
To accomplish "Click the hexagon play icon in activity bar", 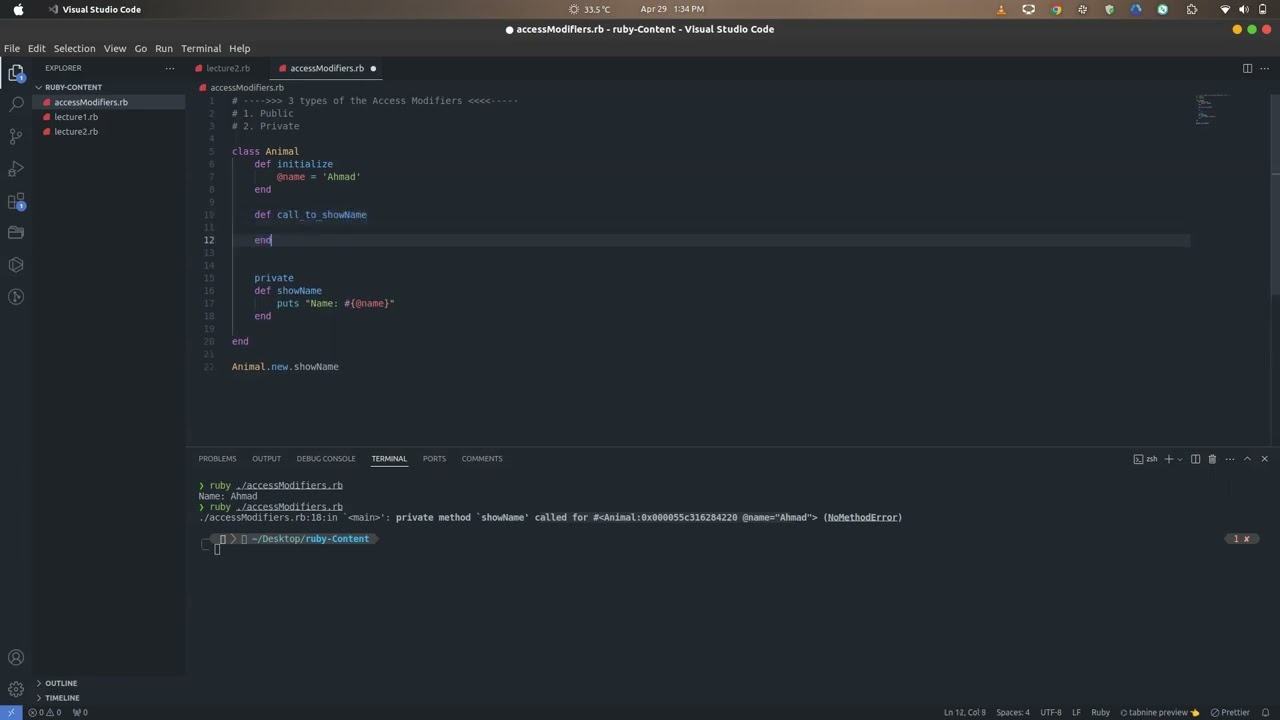I will [16, 265].
